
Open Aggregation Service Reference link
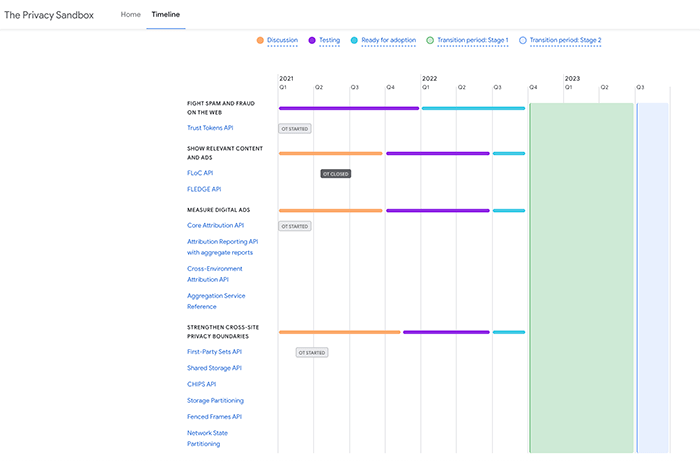[x=216, y=301]
